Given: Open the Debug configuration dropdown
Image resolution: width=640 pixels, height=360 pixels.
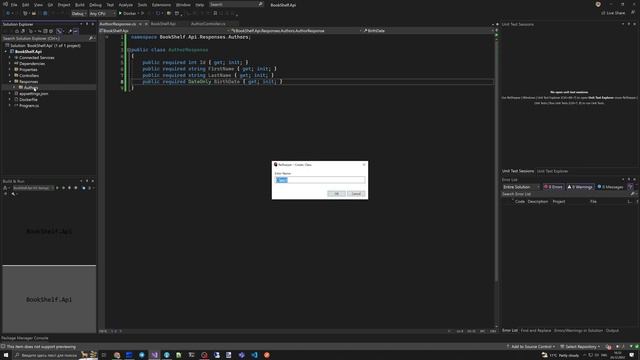Looking at the screenshot, I should coord(79,13).
